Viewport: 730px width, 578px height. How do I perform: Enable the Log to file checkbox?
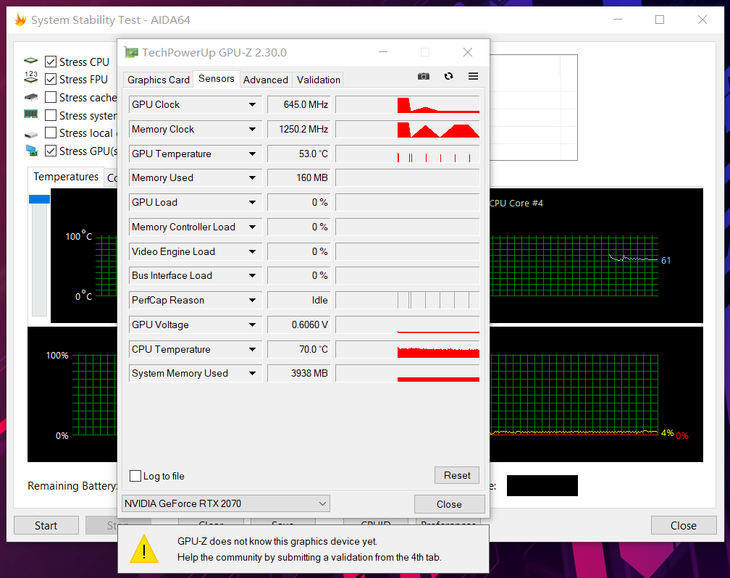[136, 476]
